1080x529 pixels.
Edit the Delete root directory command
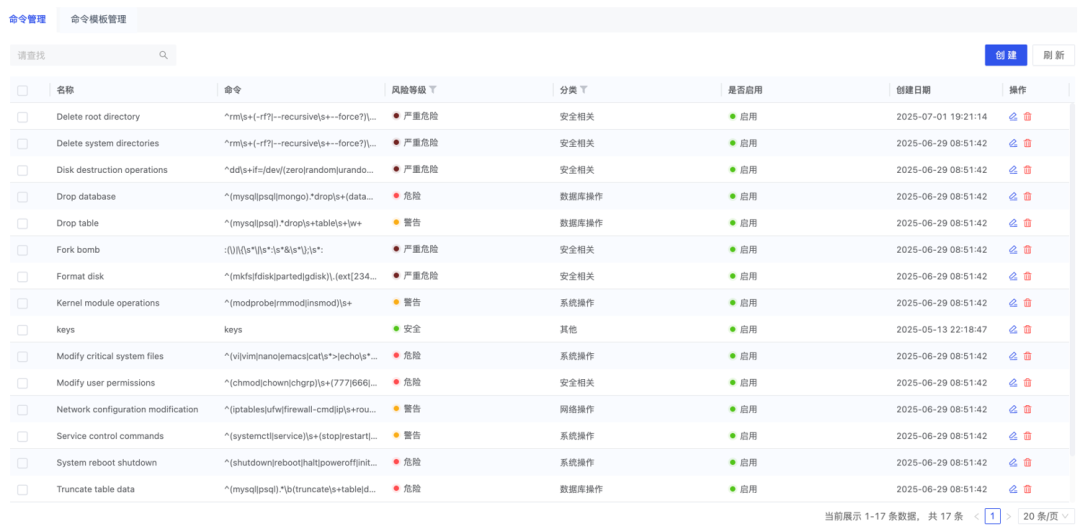pyautogui.click(x=1012, y=116)
